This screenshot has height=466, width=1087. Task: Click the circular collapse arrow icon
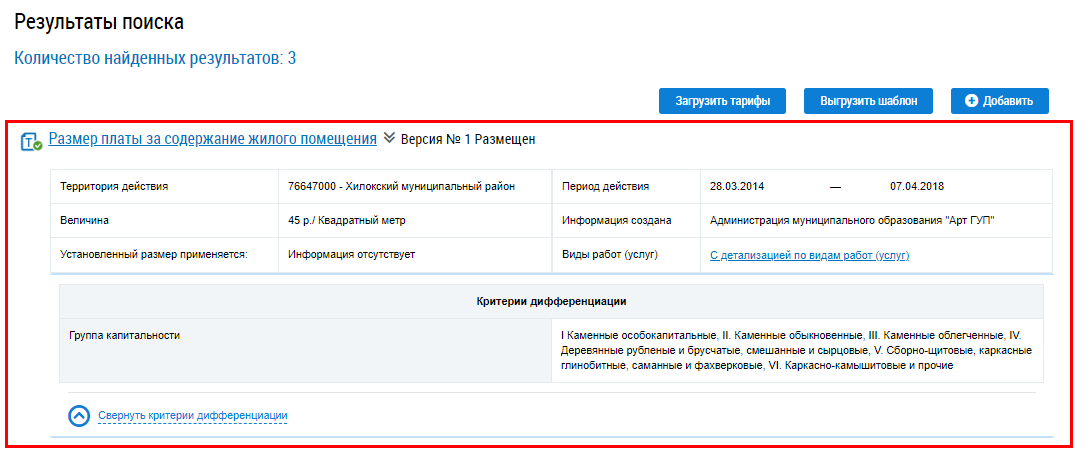(79, 416)
